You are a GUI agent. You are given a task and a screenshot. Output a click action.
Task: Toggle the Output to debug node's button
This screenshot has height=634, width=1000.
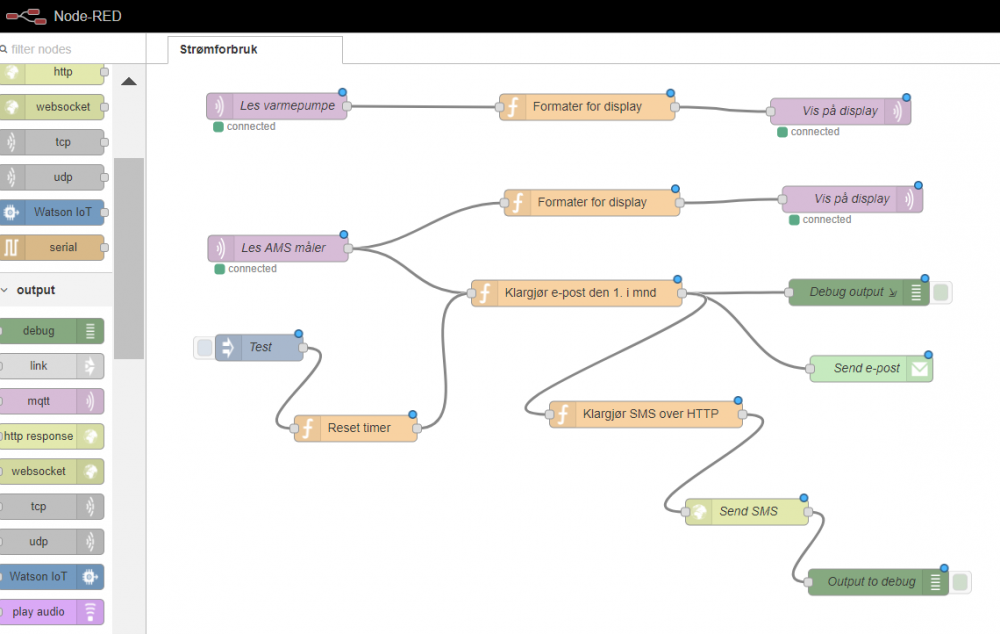960,582
